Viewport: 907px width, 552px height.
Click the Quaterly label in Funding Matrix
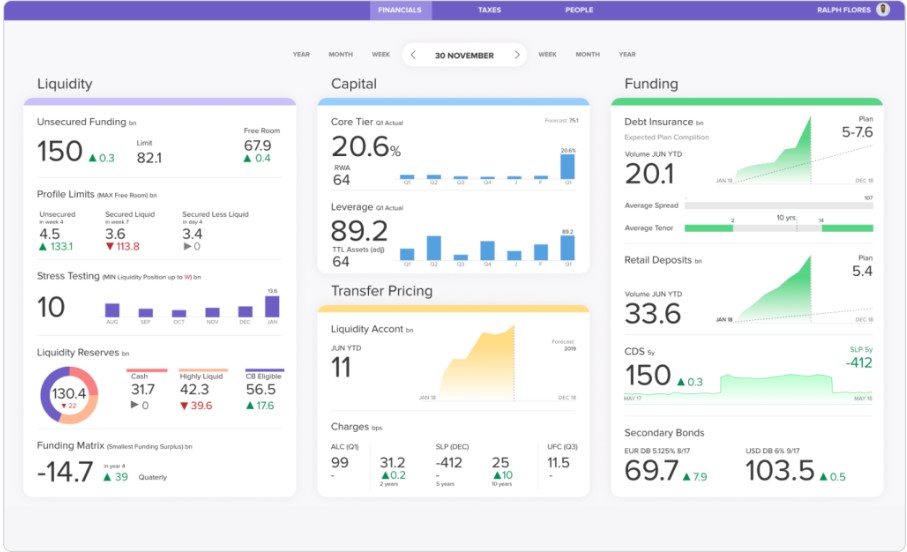click(153, 477)
